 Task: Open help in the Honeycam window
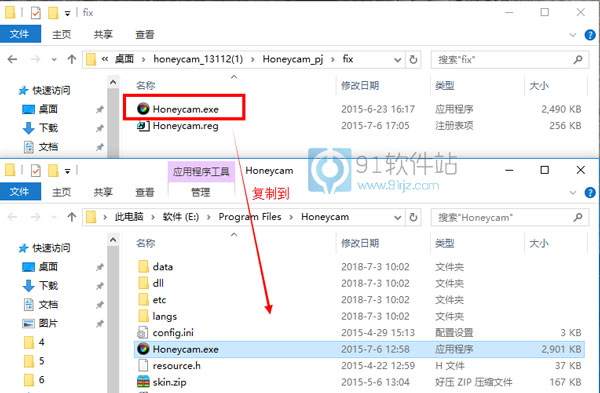coord(590,192)
